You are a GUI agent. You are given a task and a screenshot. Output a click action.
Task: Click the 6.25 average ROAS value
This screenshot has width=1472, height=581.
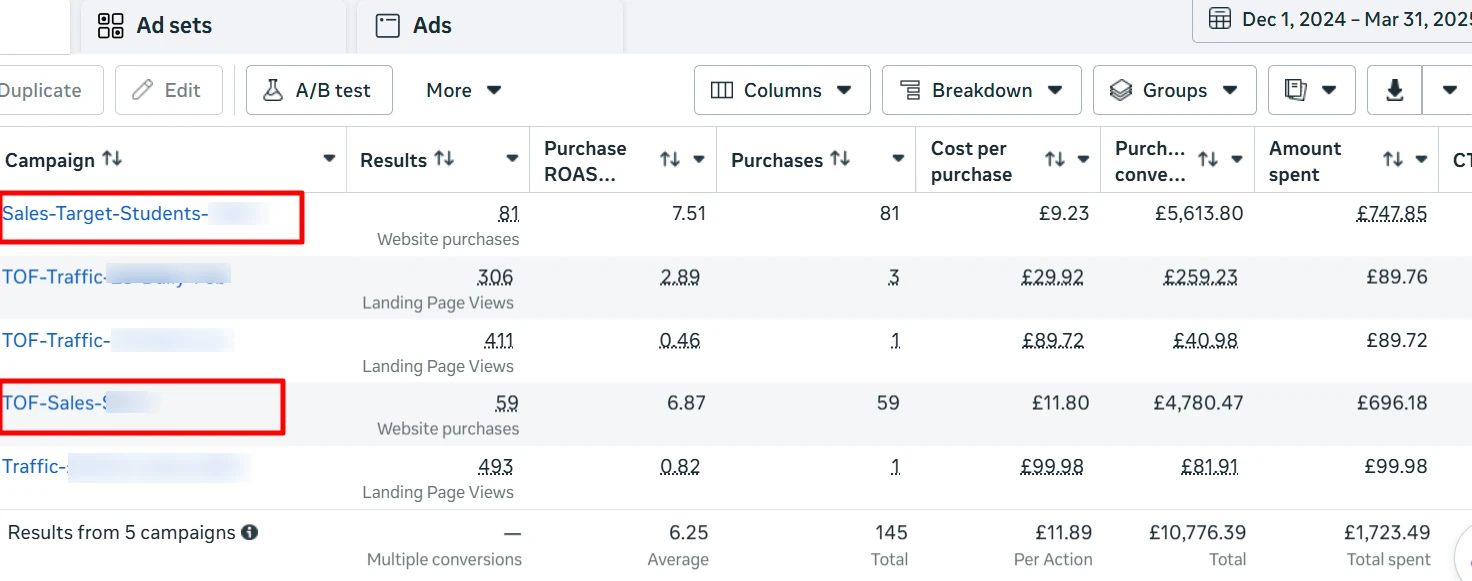688,533
